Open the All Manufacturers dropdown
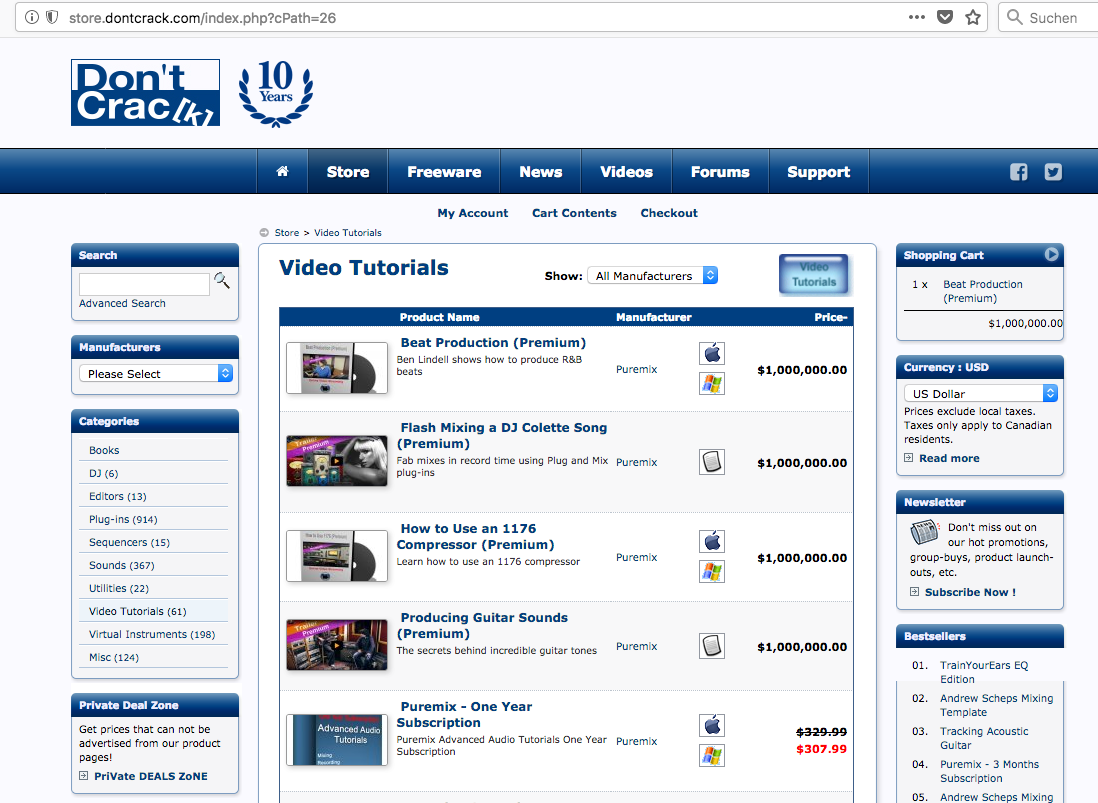 [x=652, y=276]
